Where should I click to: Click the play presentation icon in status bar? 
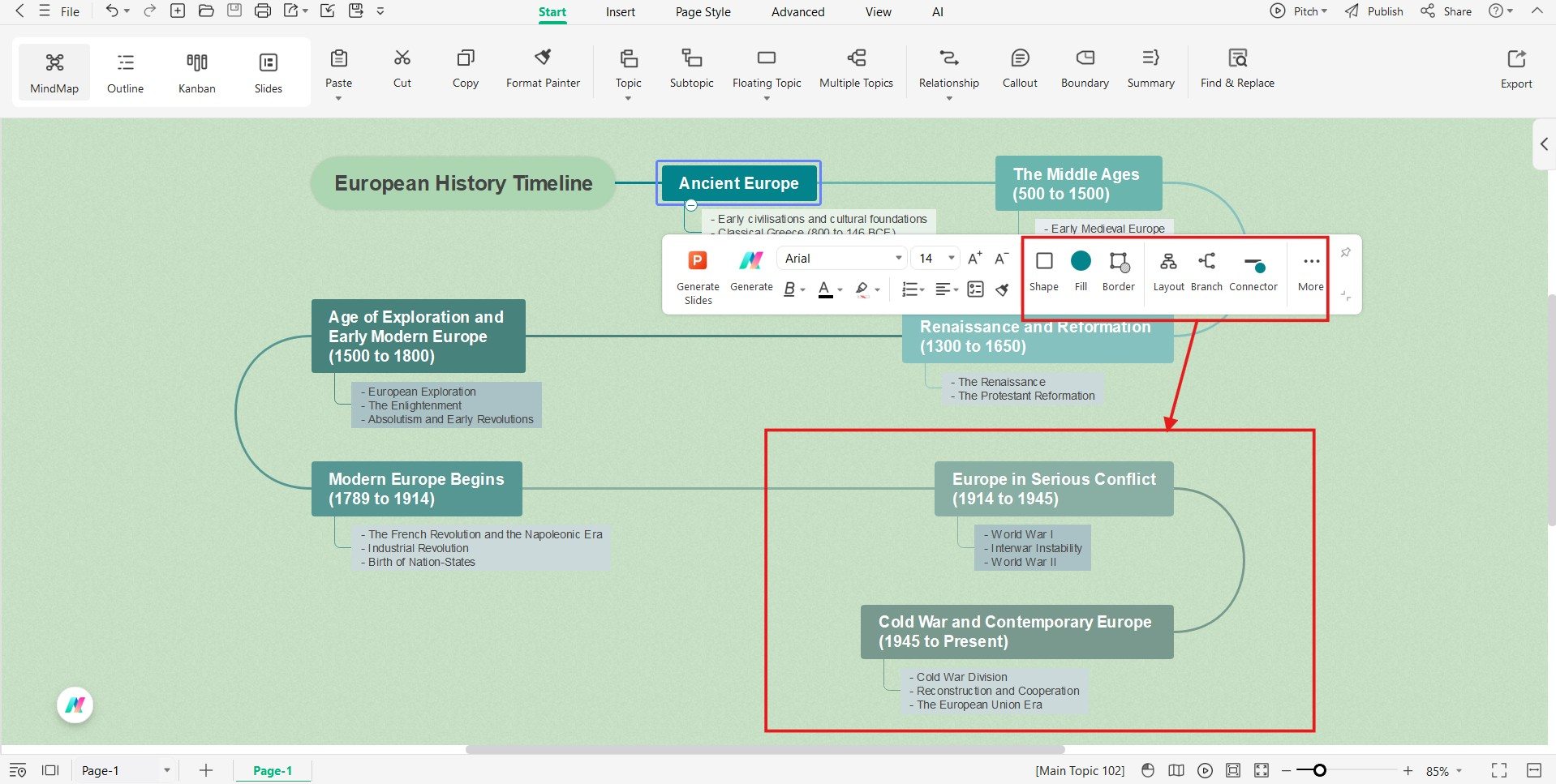pyautogui.click(x=1206, y=770)
